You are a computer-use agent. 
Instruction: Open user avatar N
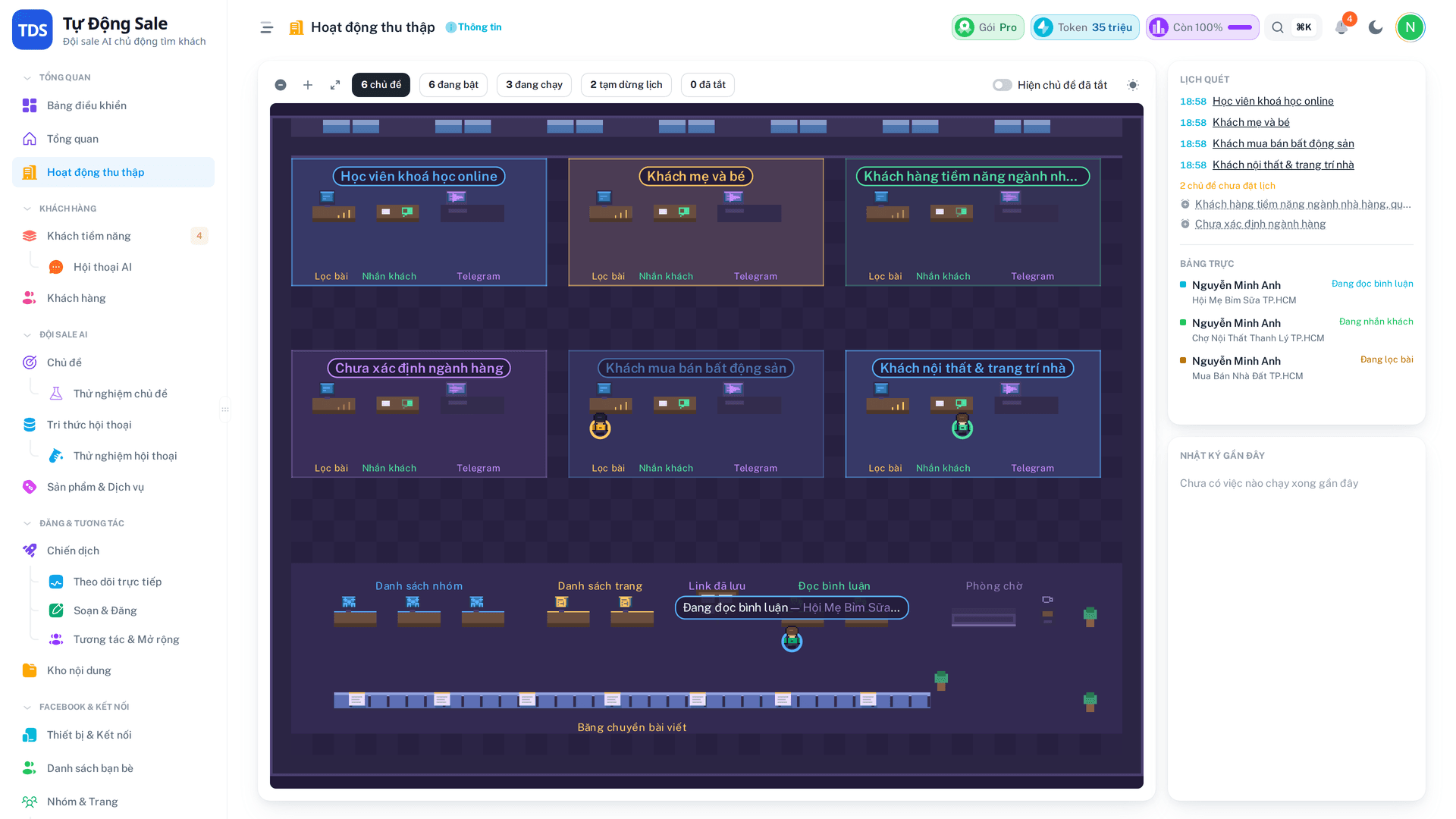pos(1410,27)
